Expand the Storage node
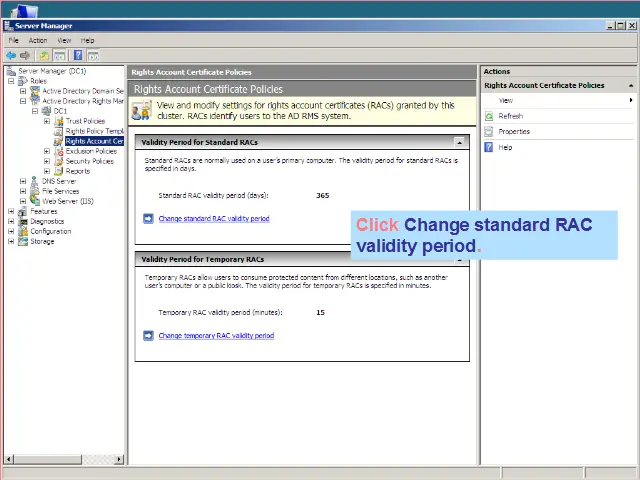 pyautogui.click(x=11, y=241)
